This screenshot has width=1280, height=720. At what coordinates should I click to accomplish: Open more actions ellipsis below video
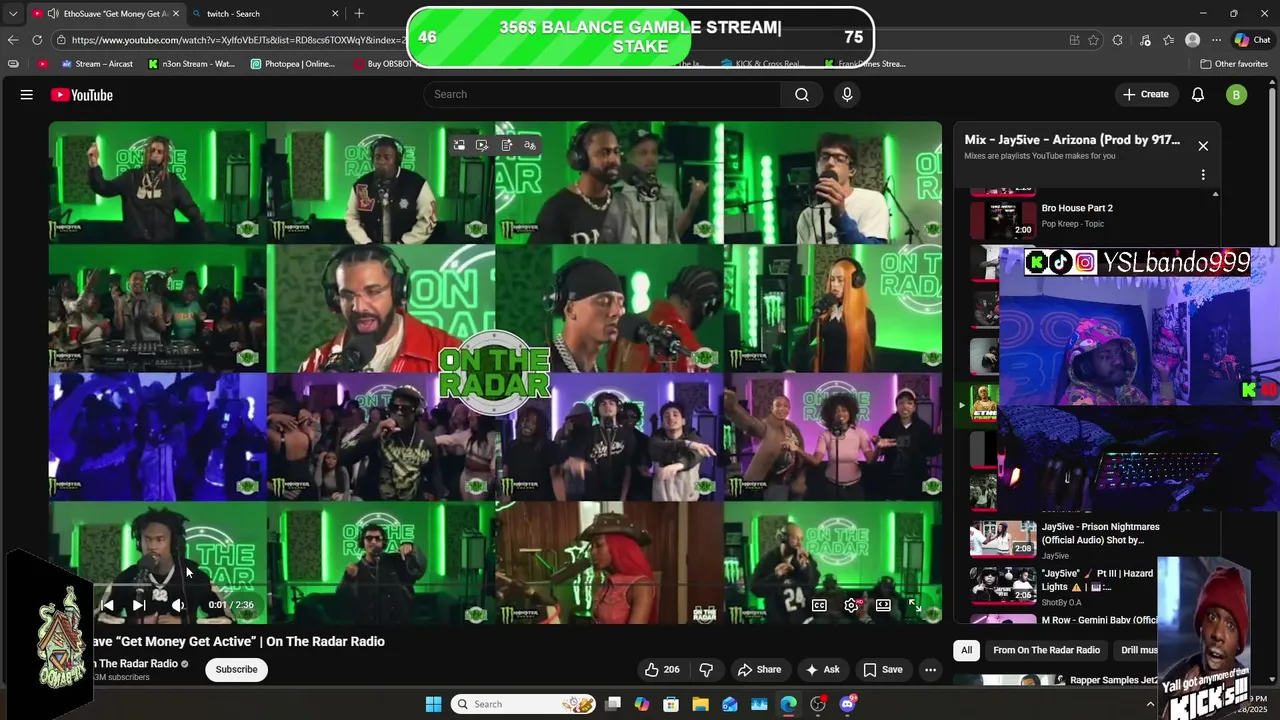[930, 670]
